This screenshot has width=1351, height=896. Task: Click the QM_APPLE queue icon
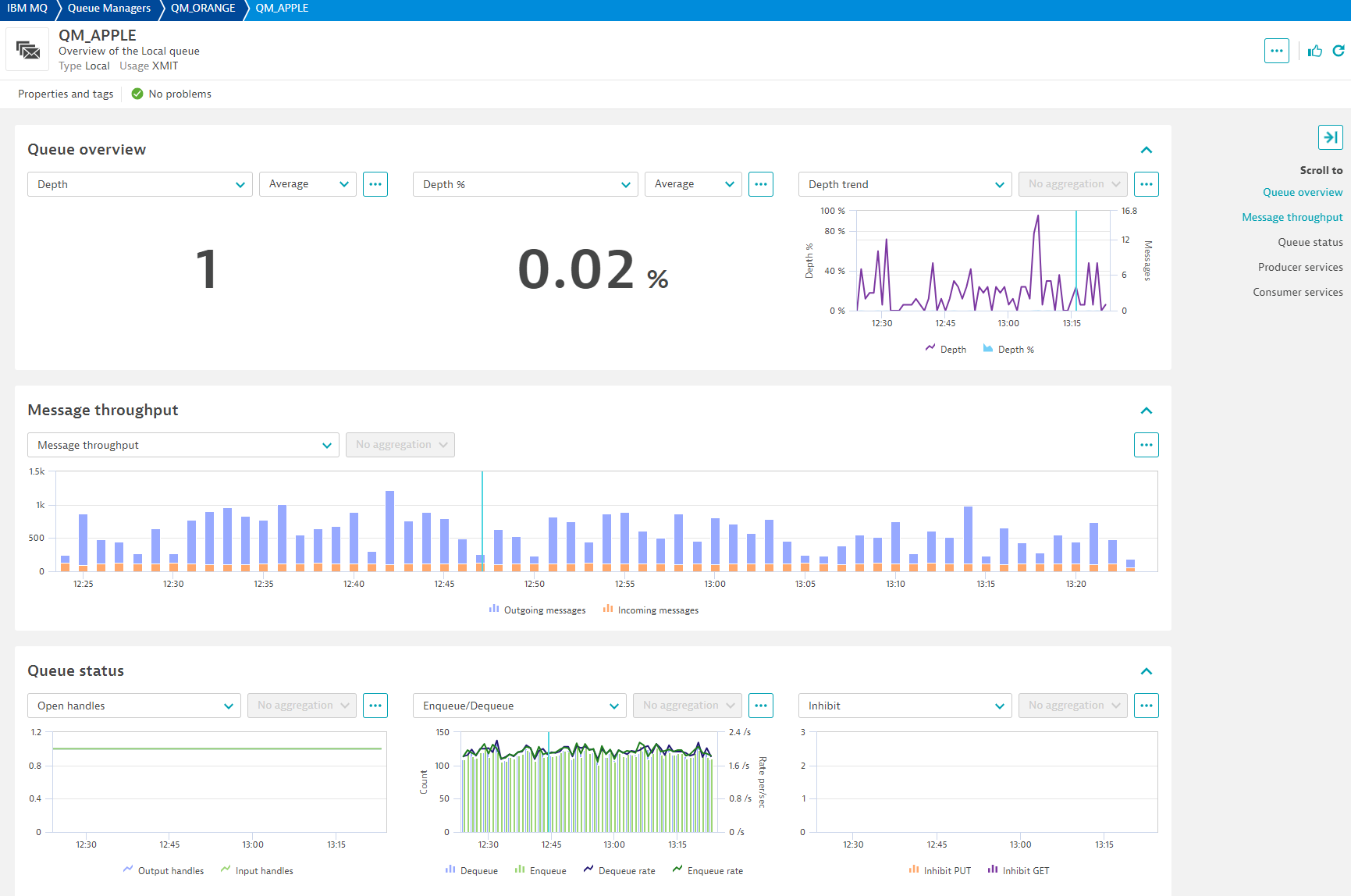click(x=28, y=50)
